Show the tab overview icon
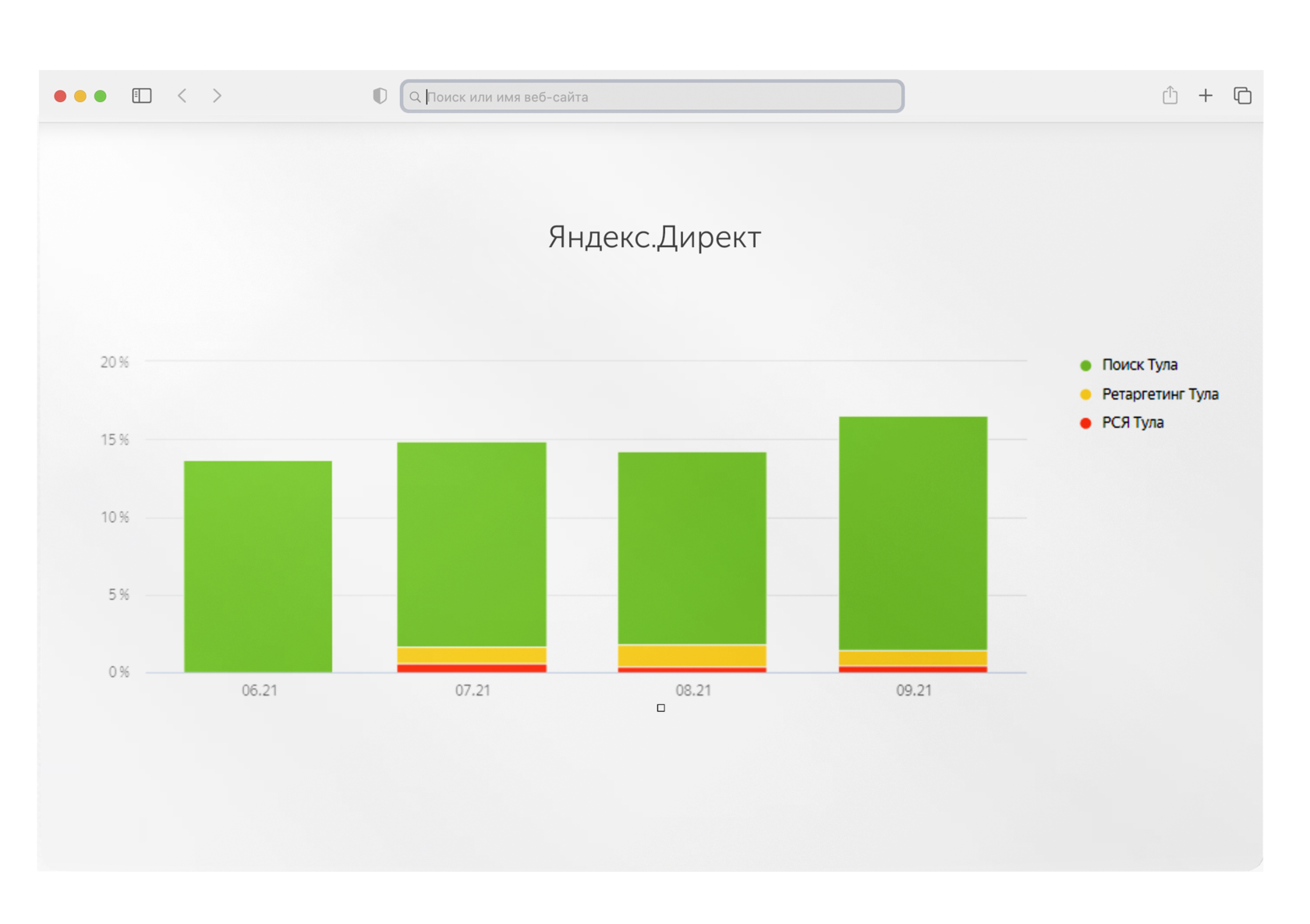The image size is (1310, 924). tap(1242, 96)
